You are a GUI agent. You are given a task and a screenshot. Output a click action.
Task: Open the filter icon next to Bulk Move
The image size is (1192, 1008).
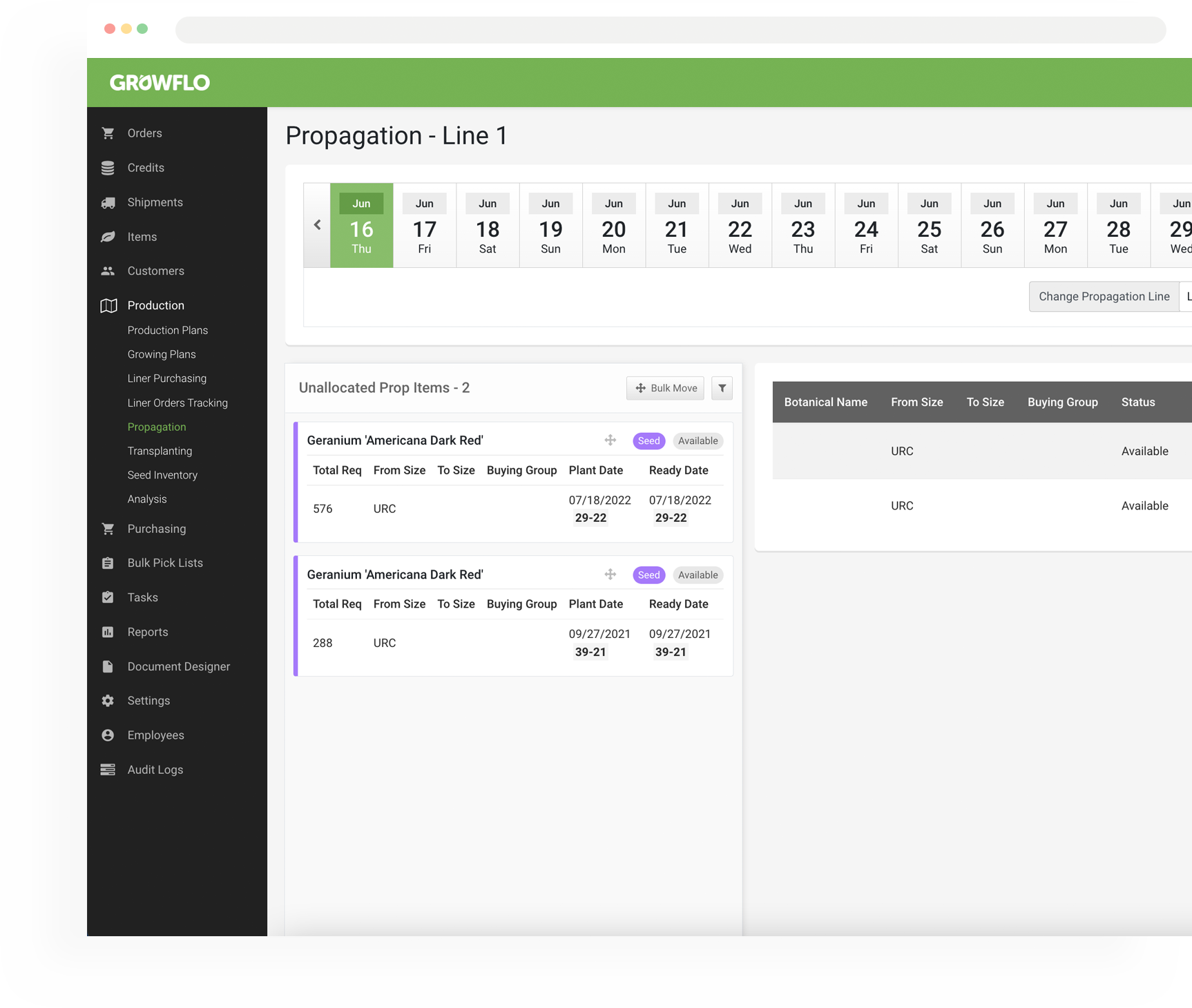coord(722,388)
